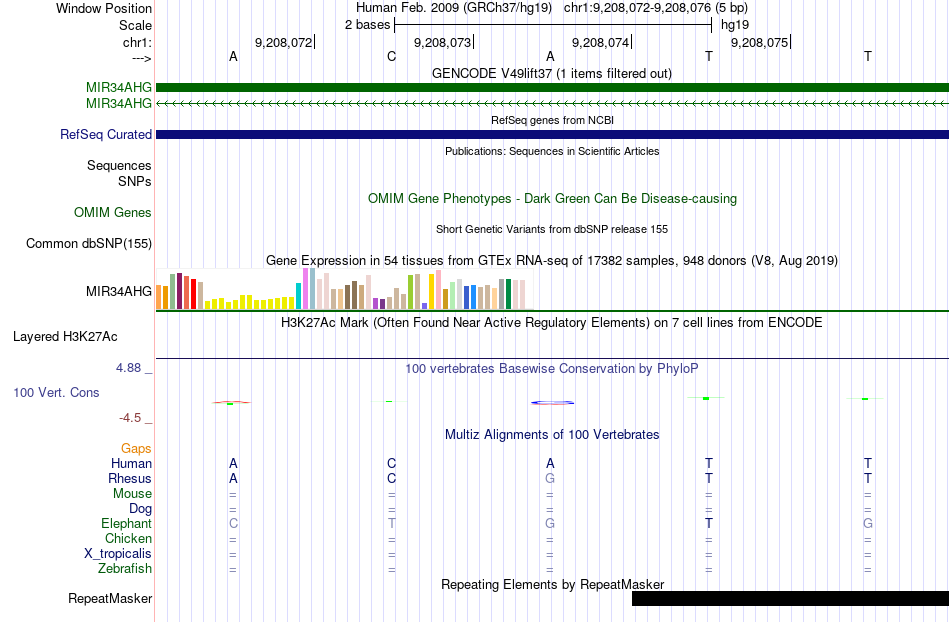Click the SNPs track label

click(135, 181)
